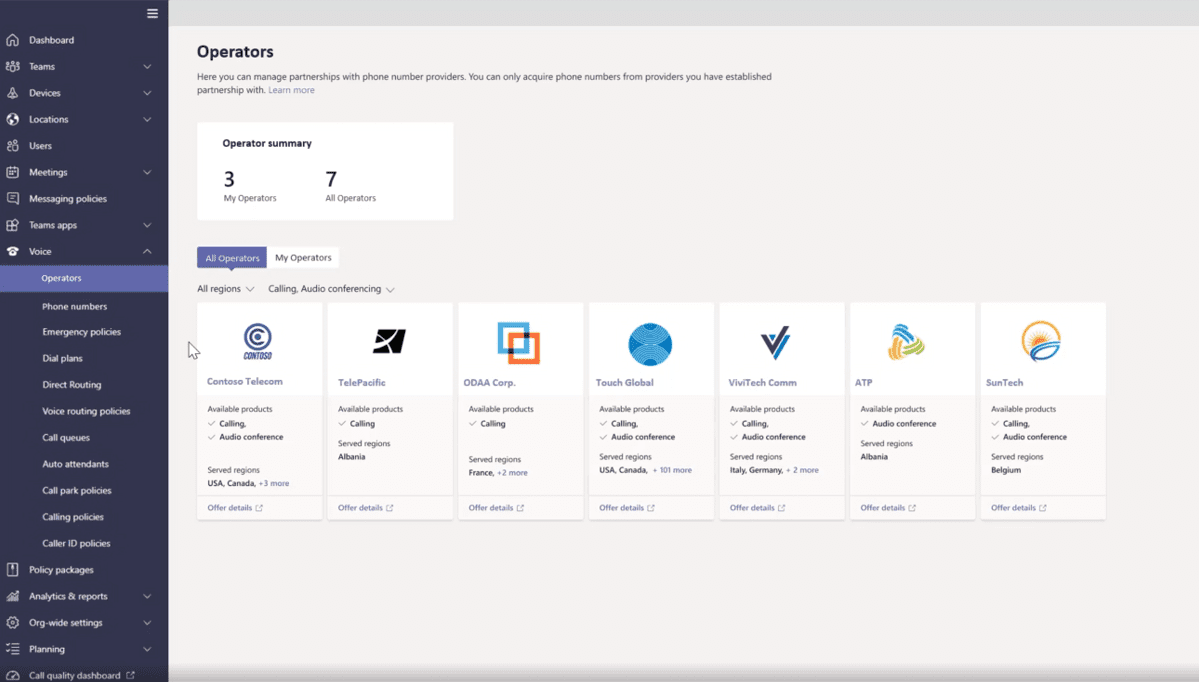
Task: Click the Devices icon in the sidebar
Action: click(x=12, y=93)
